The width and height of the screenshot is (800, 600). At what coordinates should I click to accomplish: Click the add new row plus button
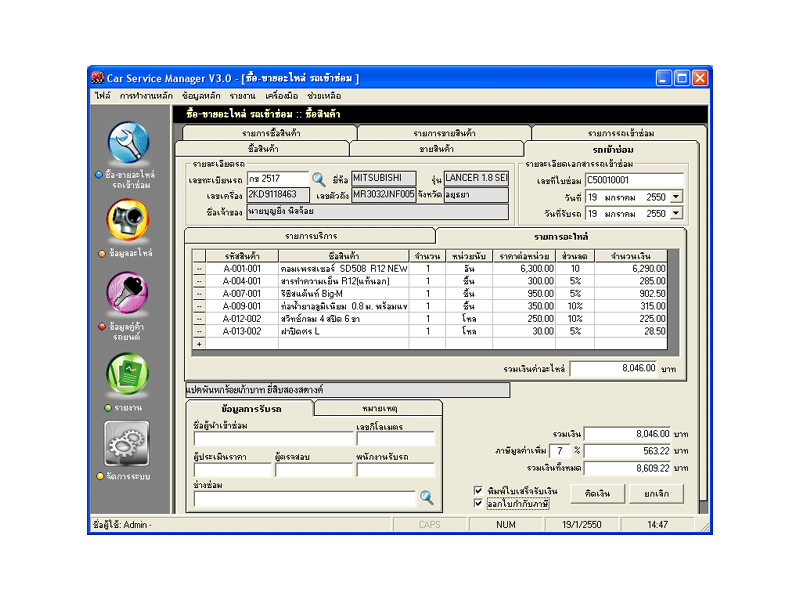[x=199, y=344]
